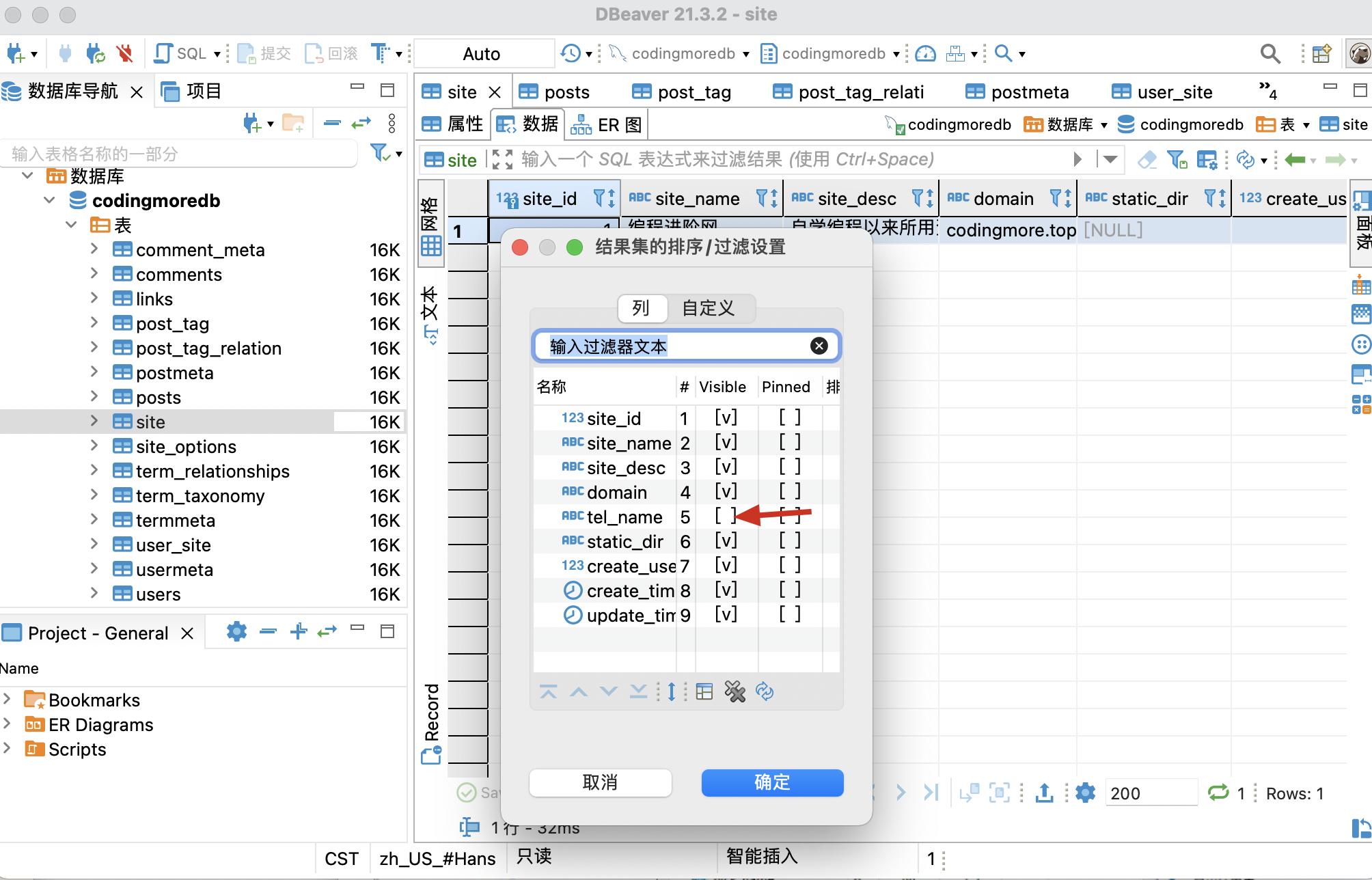The height and width of the screenshot is (880, 1372).
Task: Click the export data upload icon
Action: tap(1044, 793)
